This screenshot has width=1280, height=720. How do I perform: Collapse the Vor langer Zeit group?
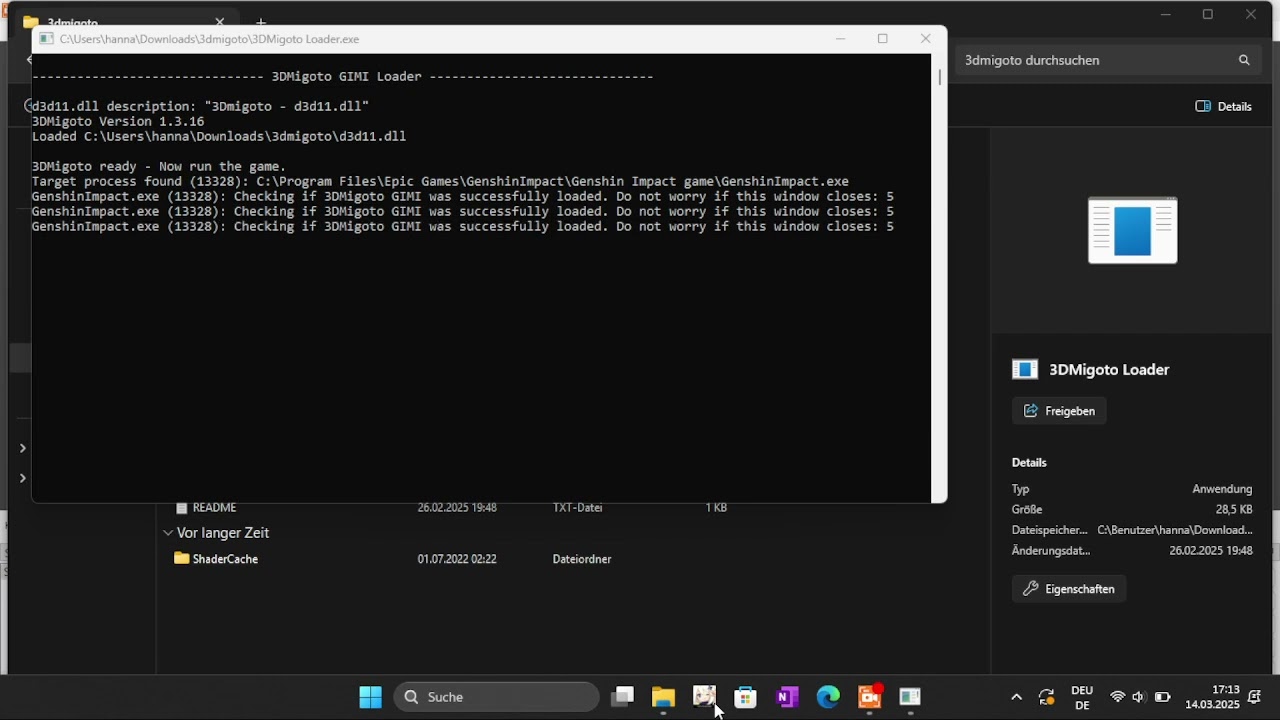pos(168,533)
